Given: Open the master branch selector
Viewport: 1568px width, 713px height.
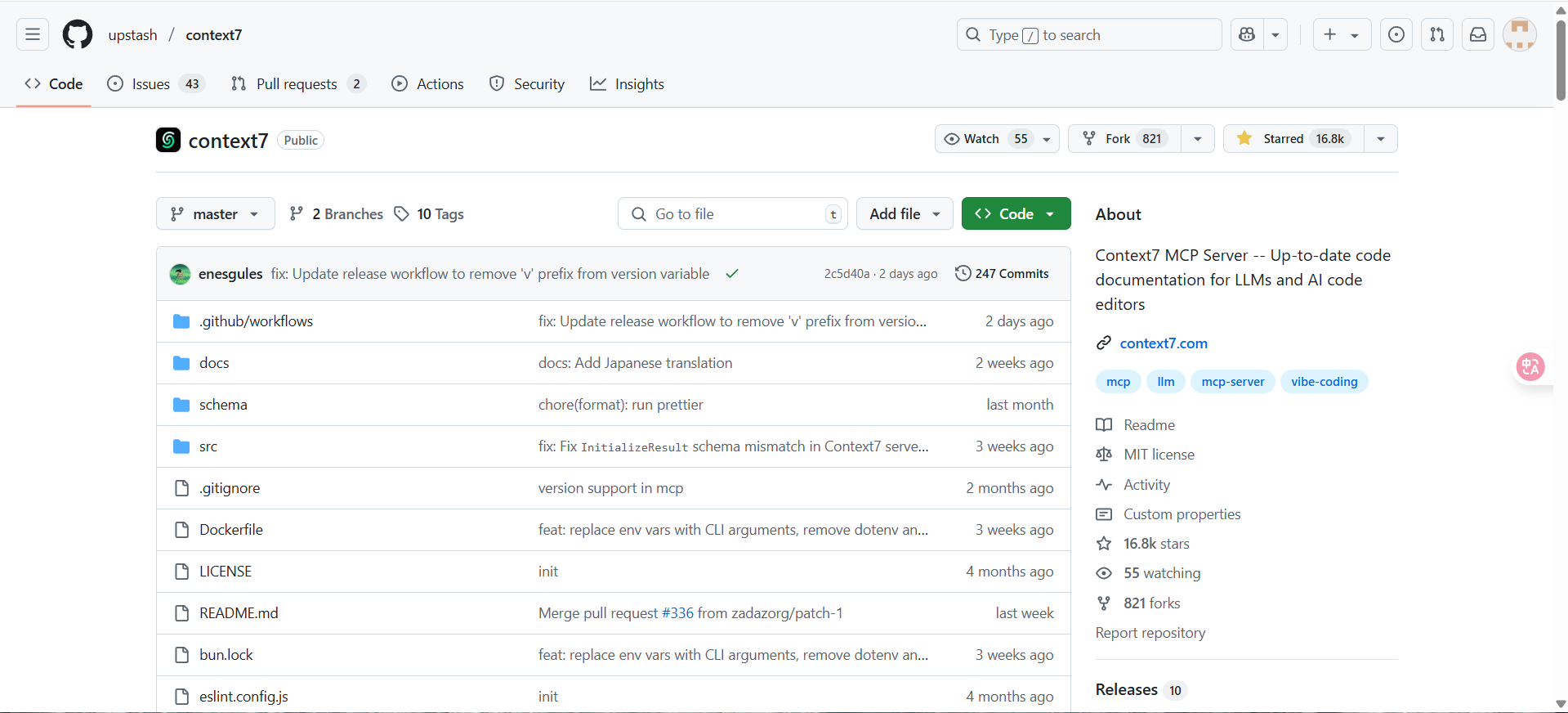Looking at the screenshot, I should coord(215,213).
